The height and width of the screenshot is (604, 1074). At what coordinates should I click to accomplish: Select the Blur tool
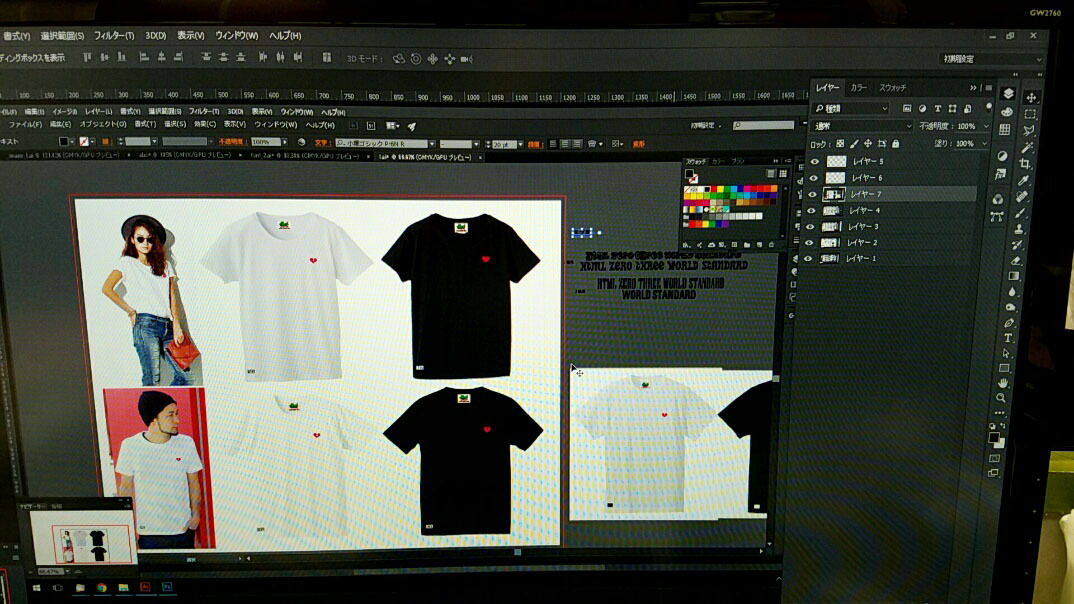pos(1013,292)
